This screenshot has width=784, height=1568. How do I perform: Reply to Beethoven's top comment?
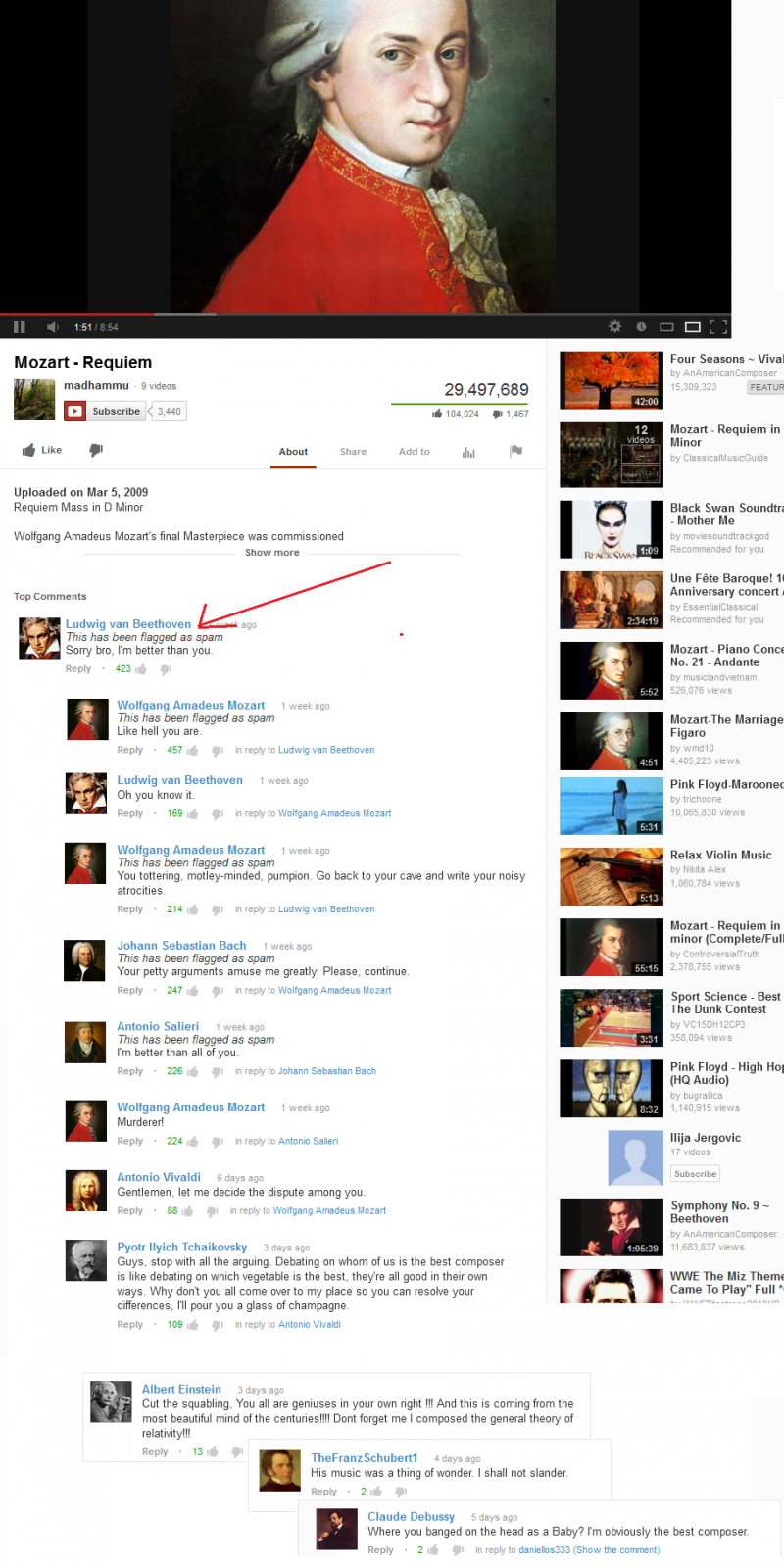coord(78,669)
